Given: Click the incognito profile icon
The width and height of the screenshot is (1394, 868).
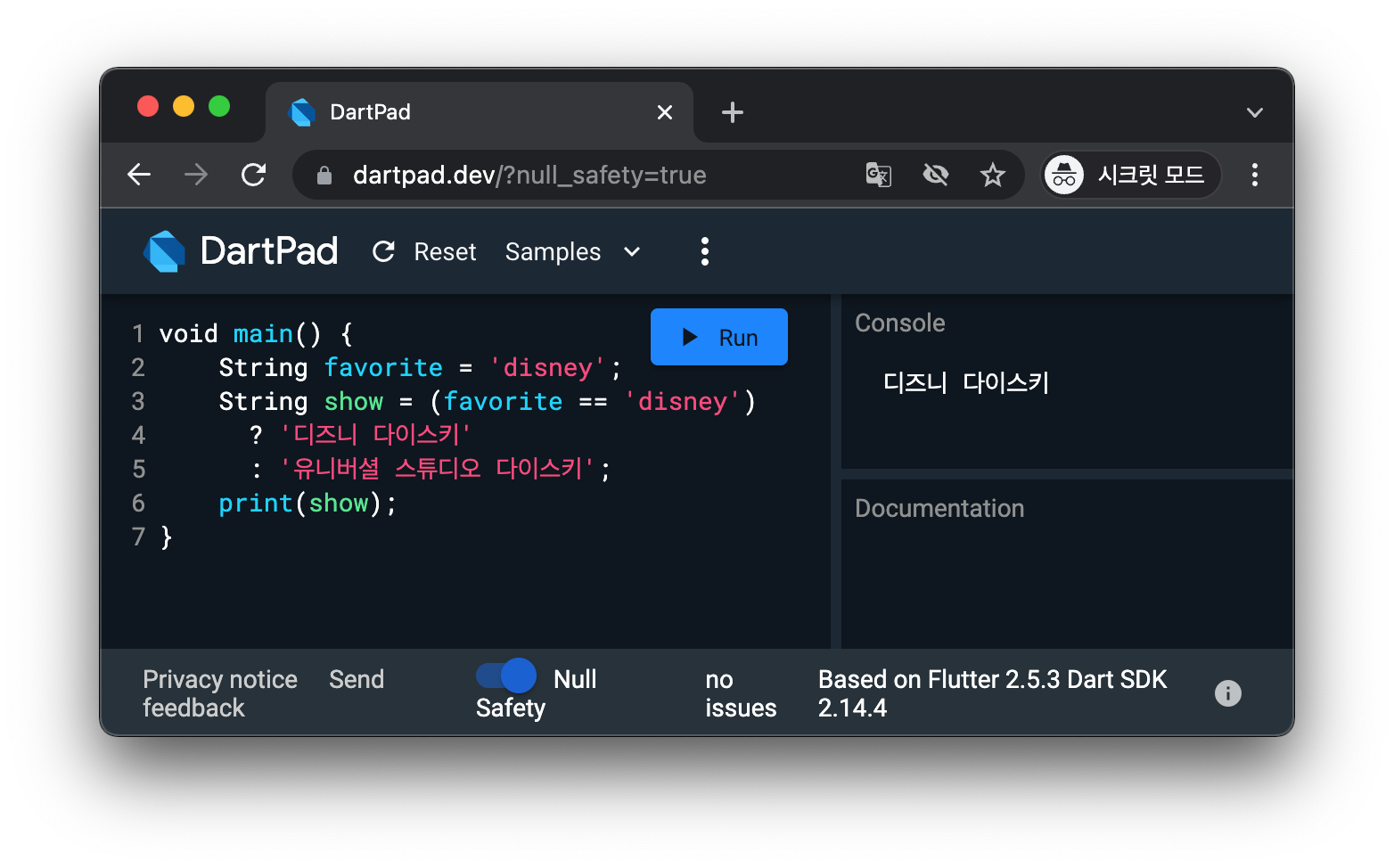Looking at the screenshot, I should (x=1064, y=175).
